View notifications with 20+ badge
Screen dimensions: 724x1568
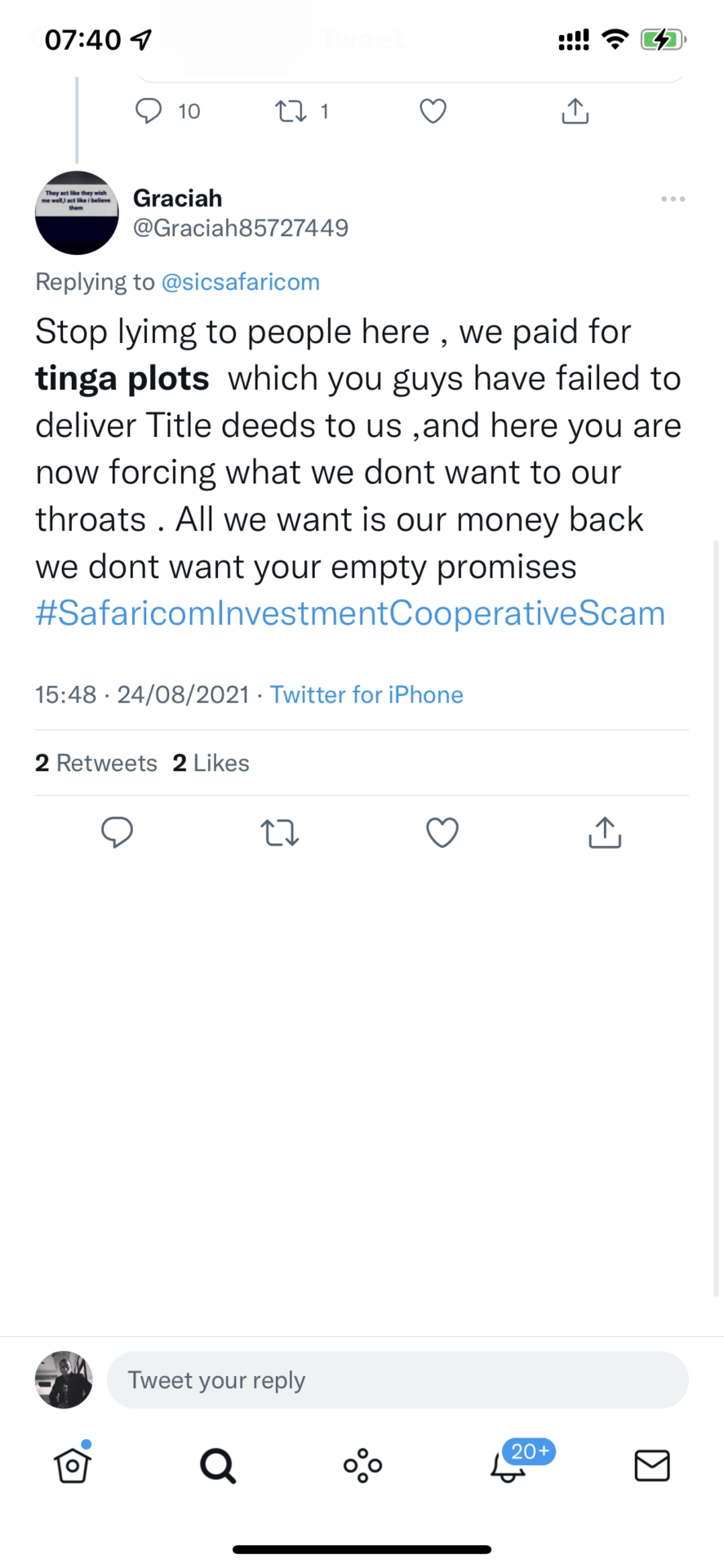point(509,1465)
